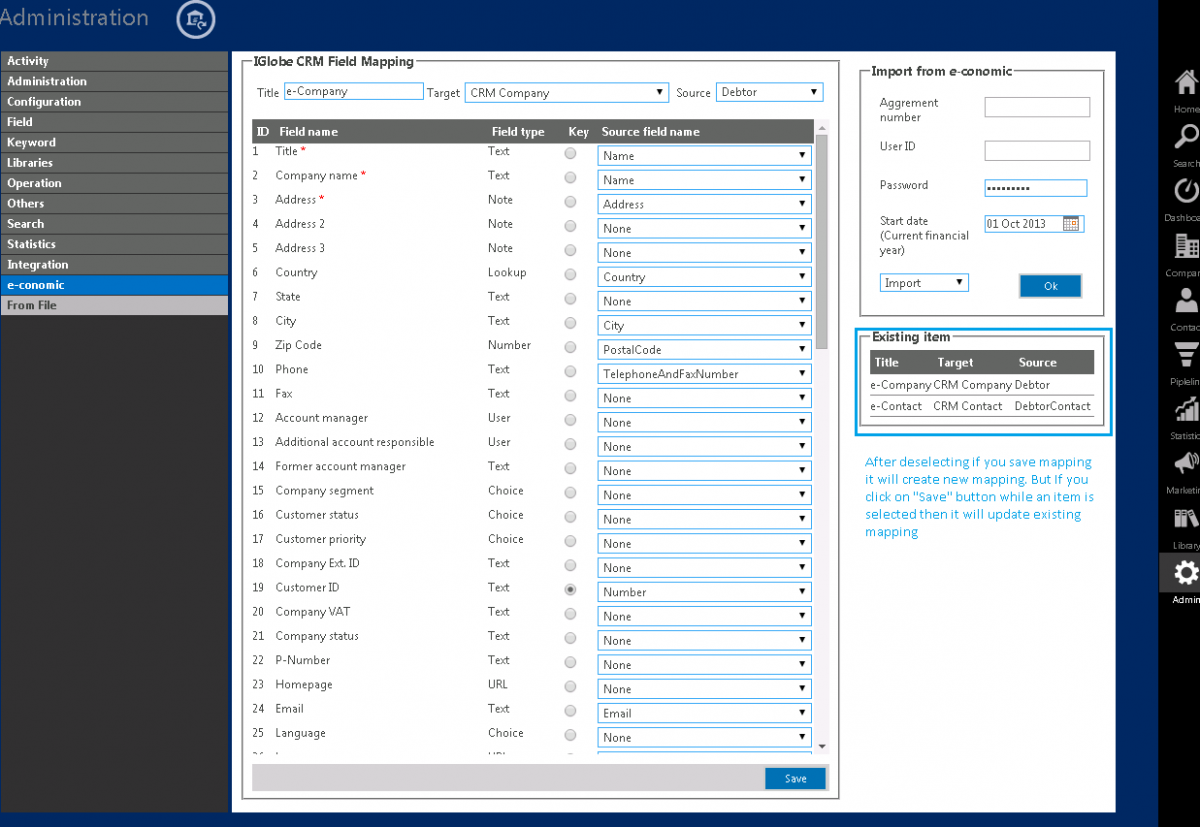The height and width of the screenshot is (827, 1200).
Task: Open the Search magnifier icon in right sidebar
Action: pyautogui.click(x=1186, y=138)
